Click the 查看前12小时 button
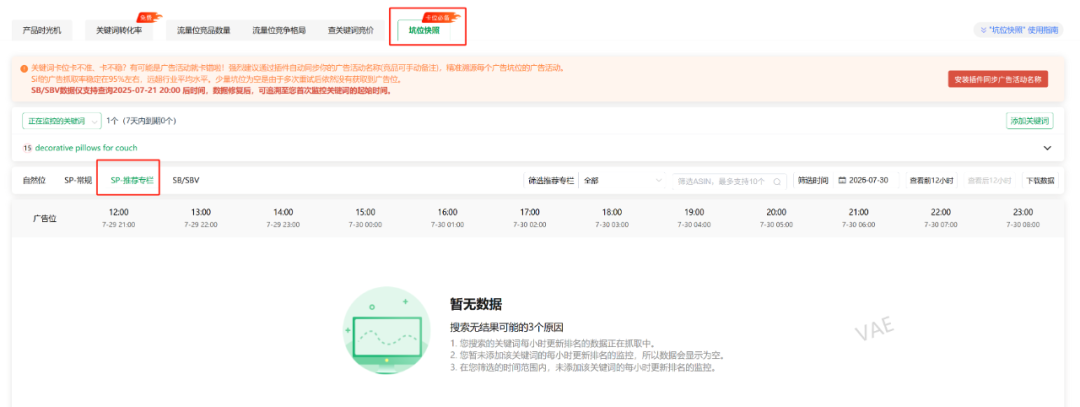 (x=931, y=180)
